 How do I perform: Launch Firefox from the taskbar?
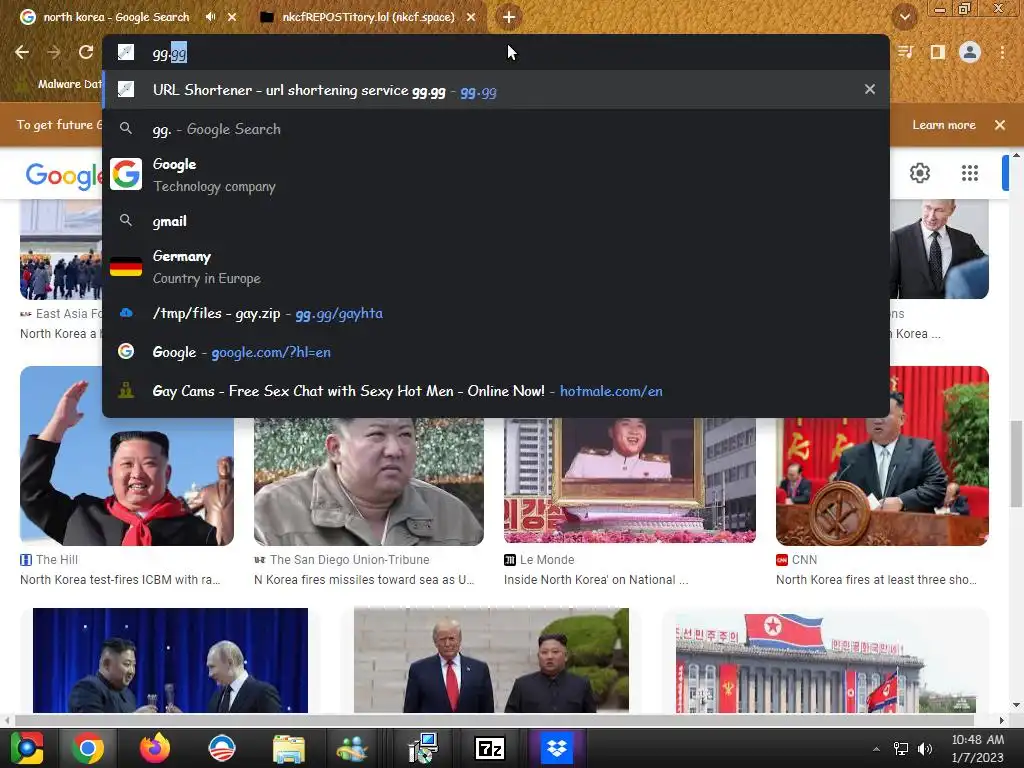tap(155, 748)
